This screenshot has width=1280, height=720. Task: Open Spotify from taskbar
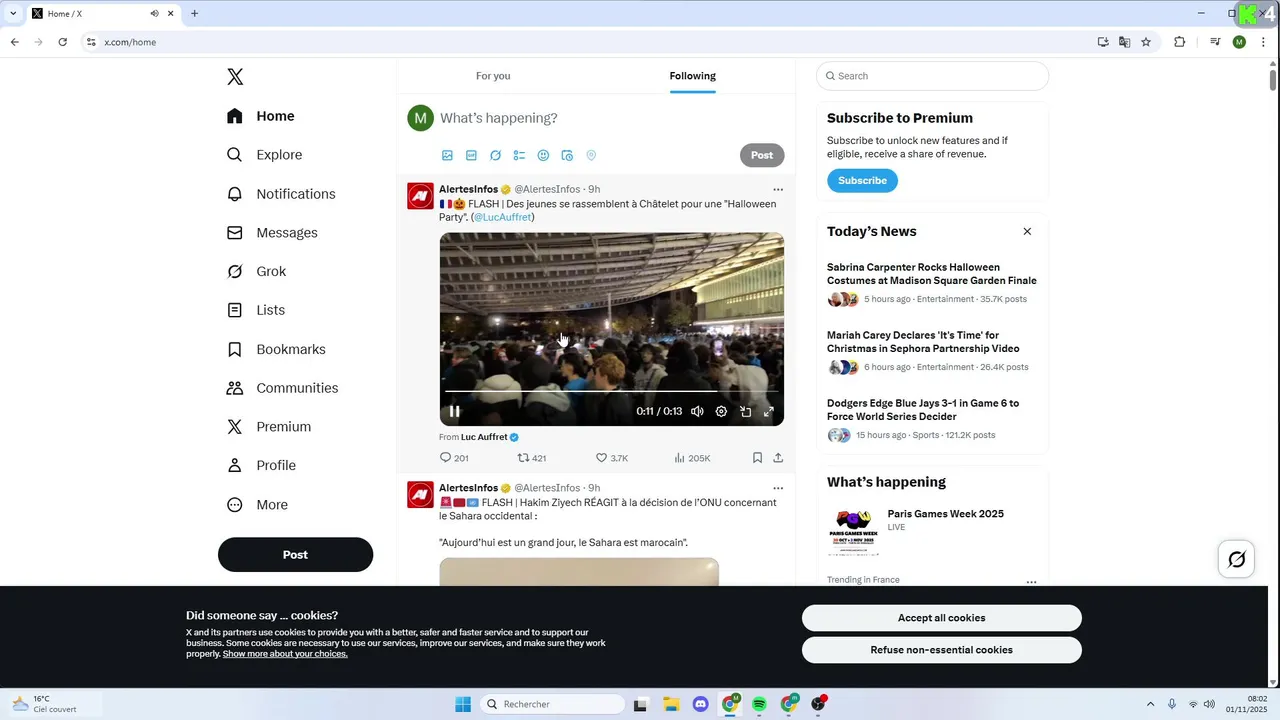coord(759,704)
